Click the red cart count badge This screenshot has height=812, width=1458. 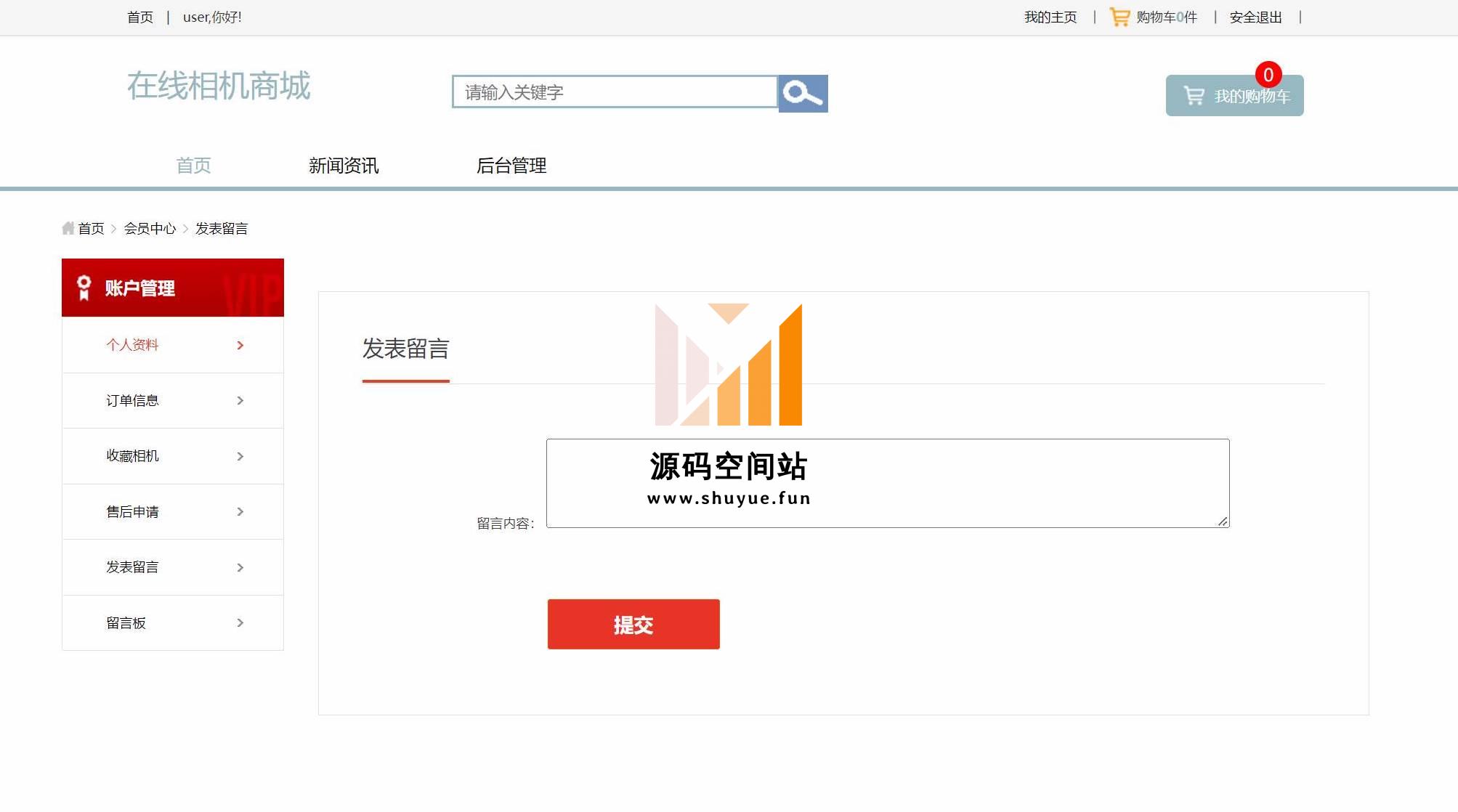(x=1268, y=75)
